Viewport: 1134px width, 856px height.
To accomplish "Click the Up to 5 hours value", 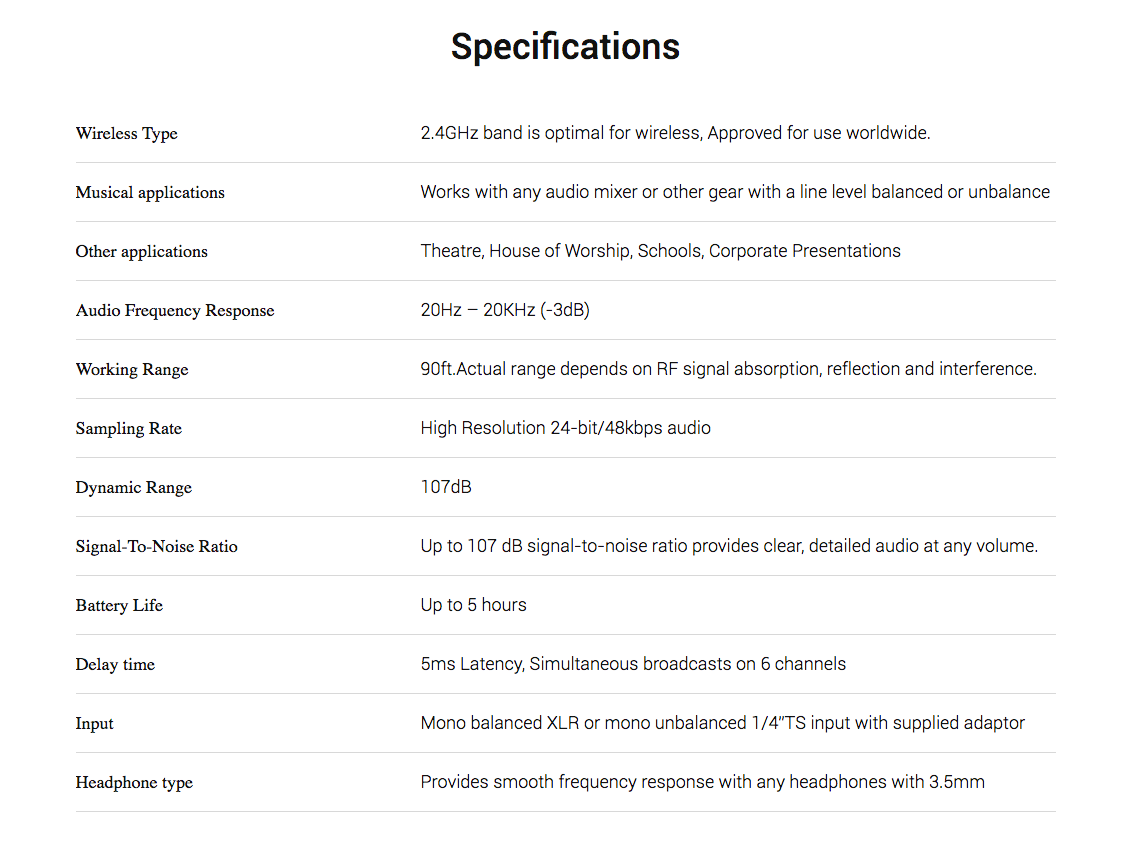I will (474, 605).
